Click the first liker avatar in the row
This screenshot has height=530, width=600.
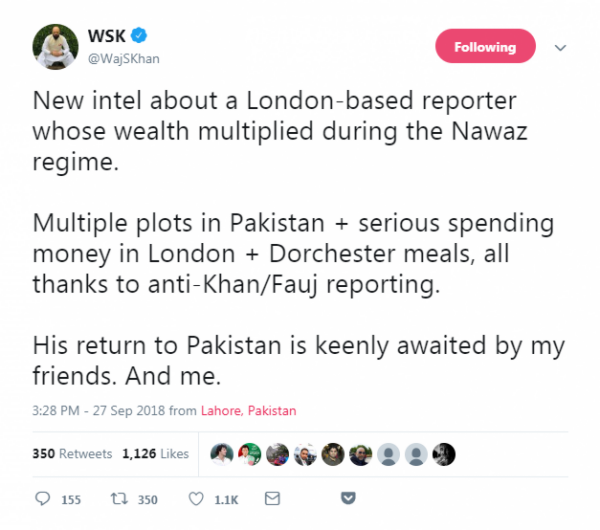coord(222,454)
